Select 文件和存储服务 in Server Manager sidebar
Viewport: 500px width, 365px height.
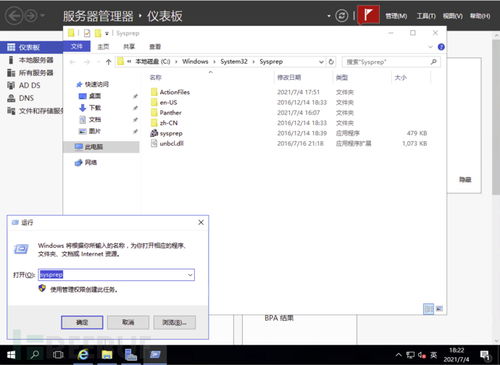tap(32, 111)
